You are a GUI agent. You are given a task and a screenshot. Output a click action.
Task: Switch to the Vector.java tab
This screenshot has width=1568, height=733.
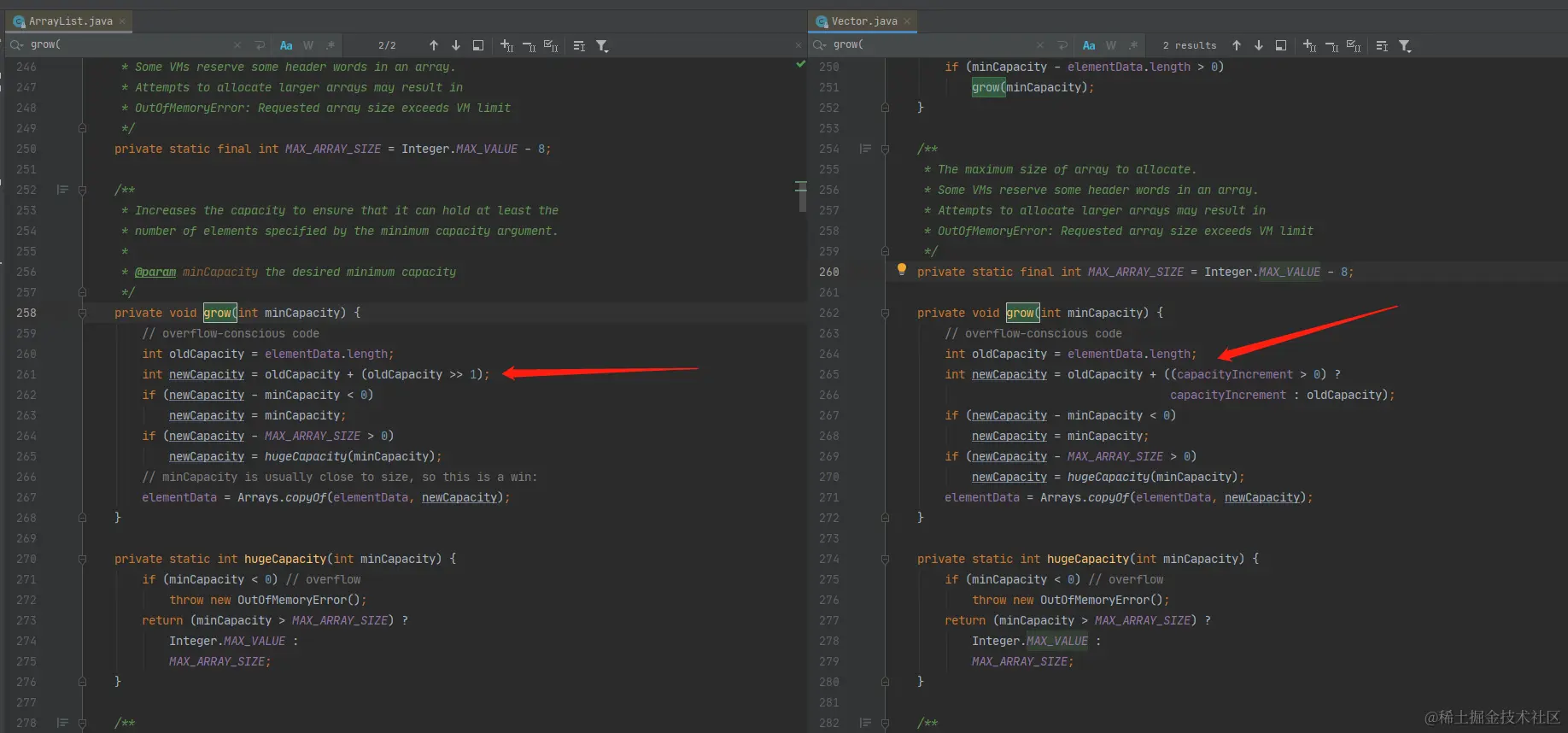pyautogui.click(x=863, y=21)
